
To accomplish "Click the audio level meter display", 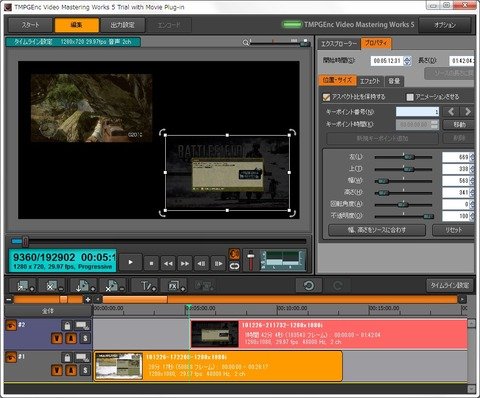I will click(x=282, y=260).
